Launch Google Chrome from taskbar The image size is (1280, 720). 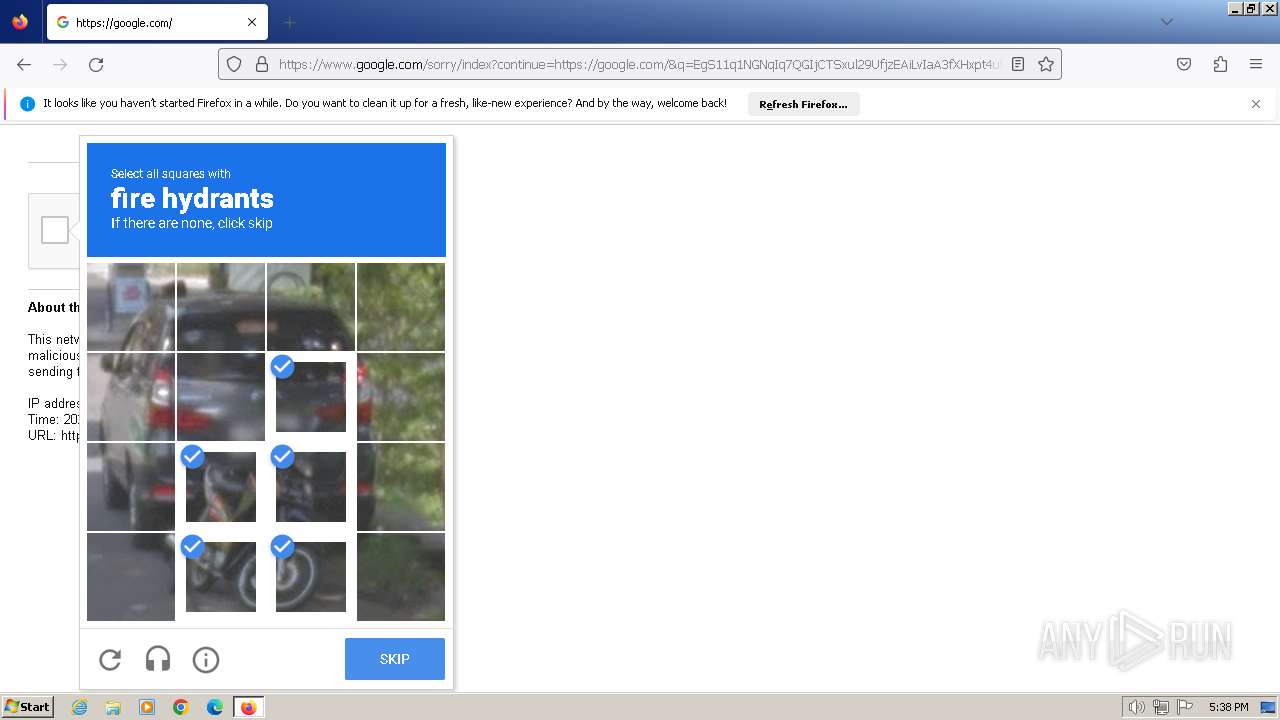coord(181,707)
